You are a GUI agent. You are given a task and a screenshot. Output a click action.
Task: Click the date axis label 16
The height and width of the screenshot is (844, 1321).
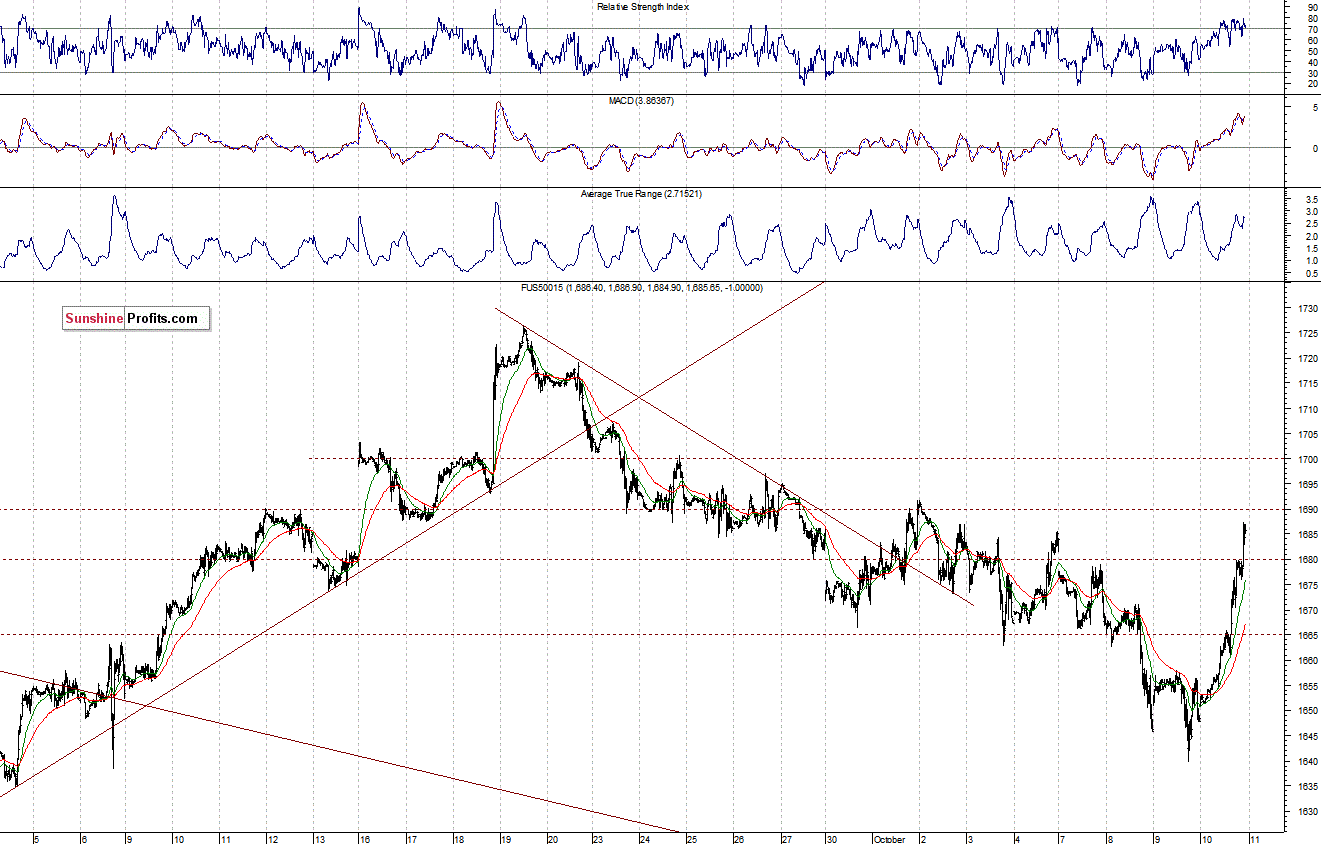coord(364,838)
